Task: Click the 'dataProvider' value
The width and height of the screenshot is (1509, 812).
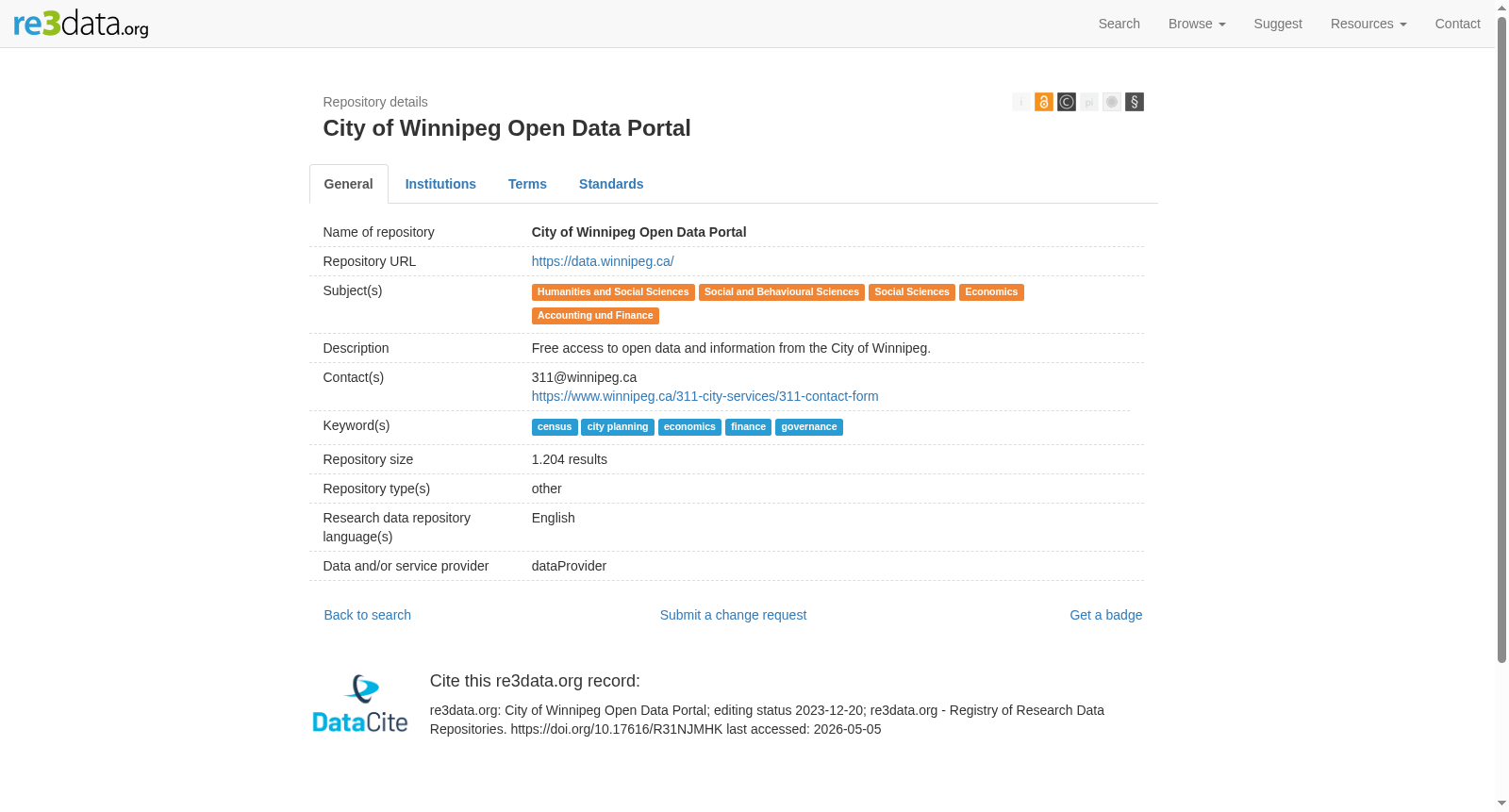Action: click(x=569, y=566)
